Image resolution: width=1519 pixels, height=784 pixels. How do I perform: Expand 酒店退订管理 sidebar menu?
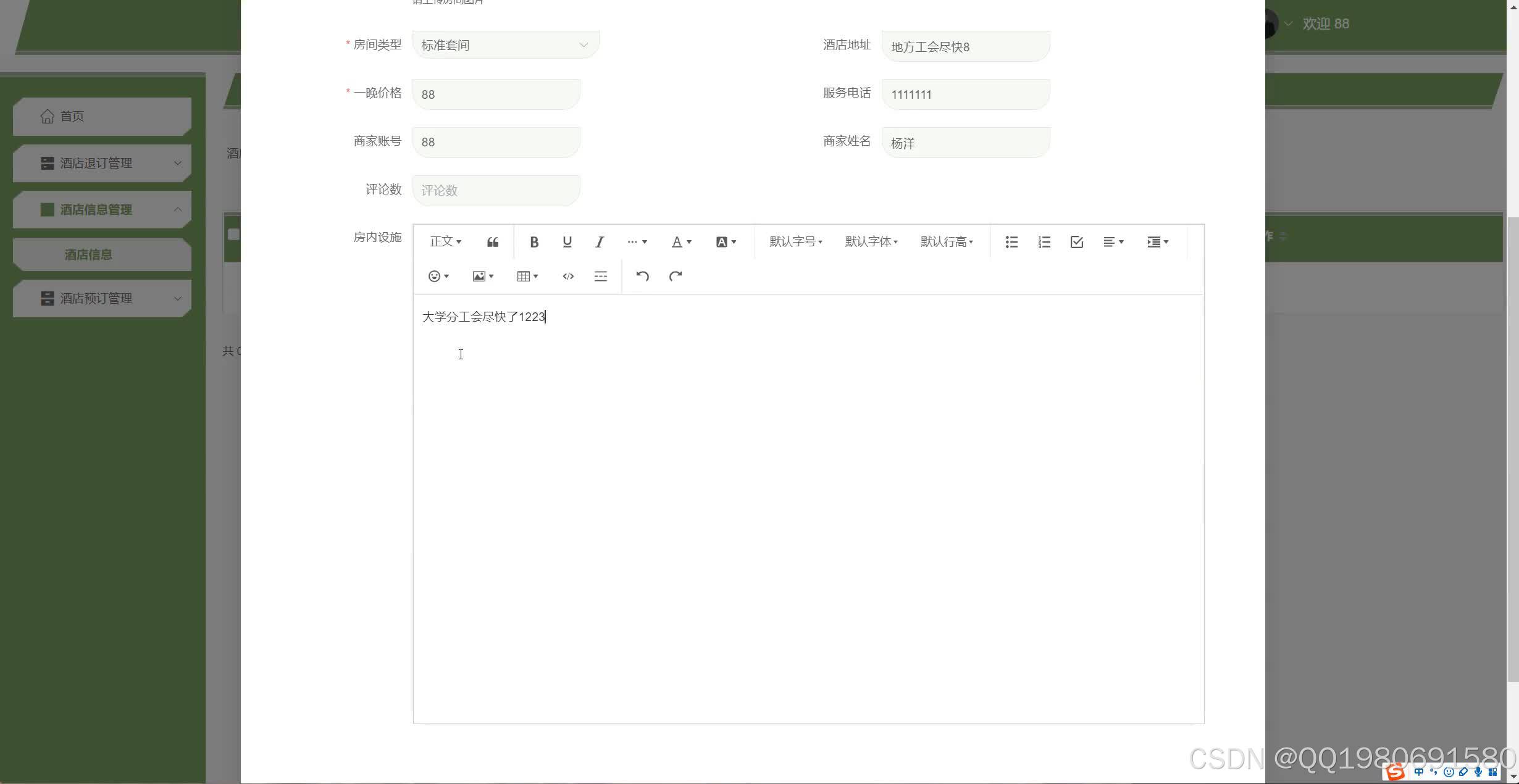pyautogui.click(x=102, y=163)
